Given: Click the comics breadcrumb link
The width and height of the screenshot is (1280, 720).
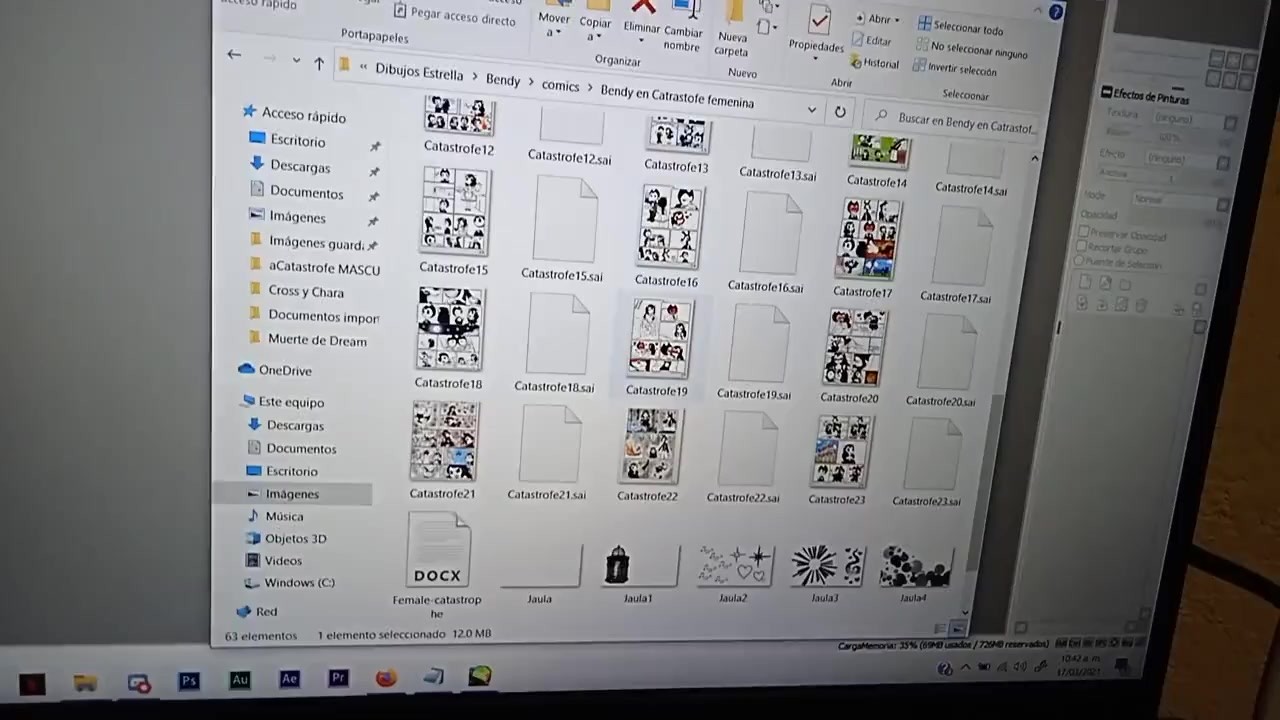Looking at the screenshot, I should (560, 86).
